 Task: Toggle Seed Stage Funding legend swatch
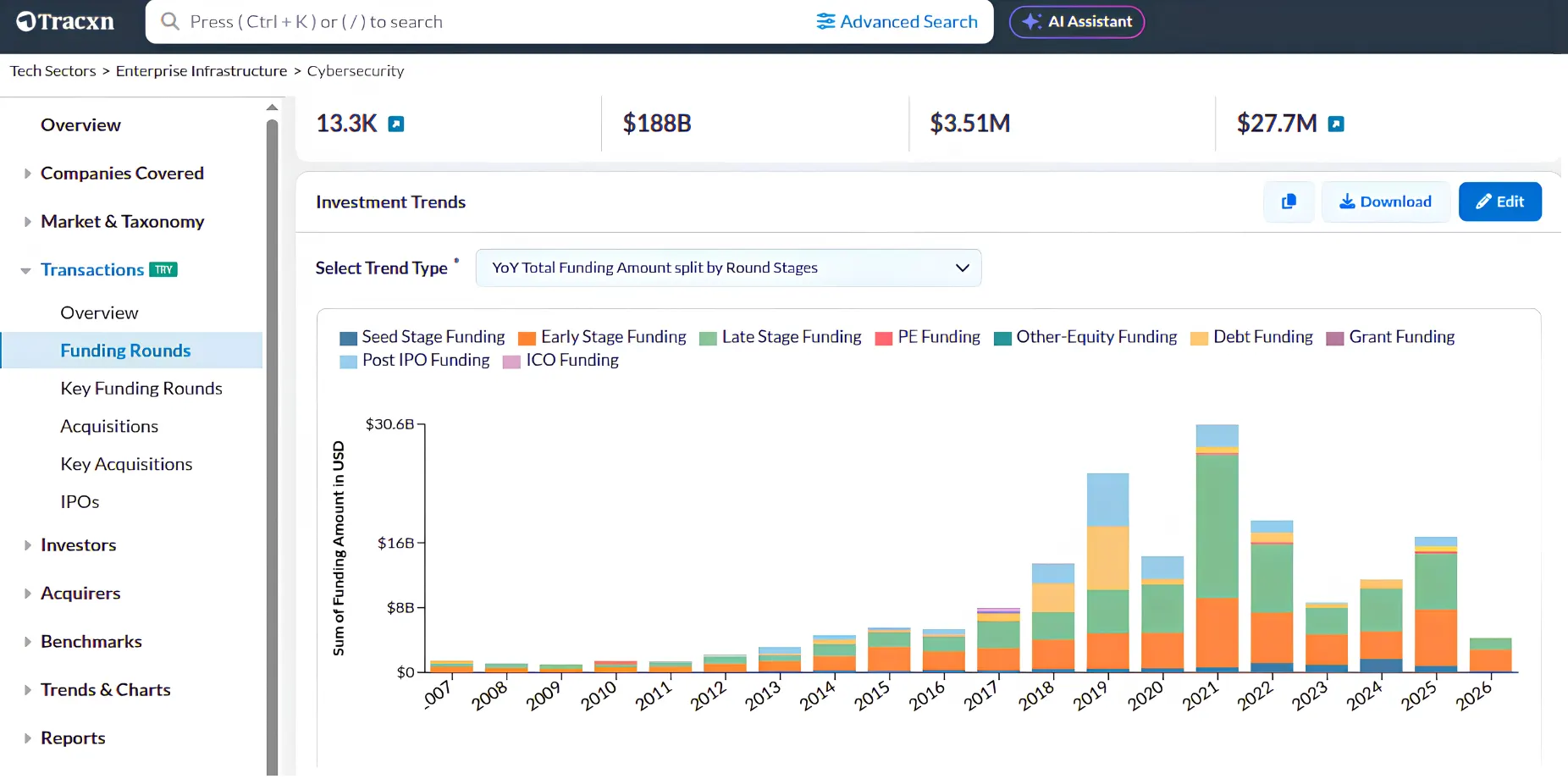click(x=348, y=338)
